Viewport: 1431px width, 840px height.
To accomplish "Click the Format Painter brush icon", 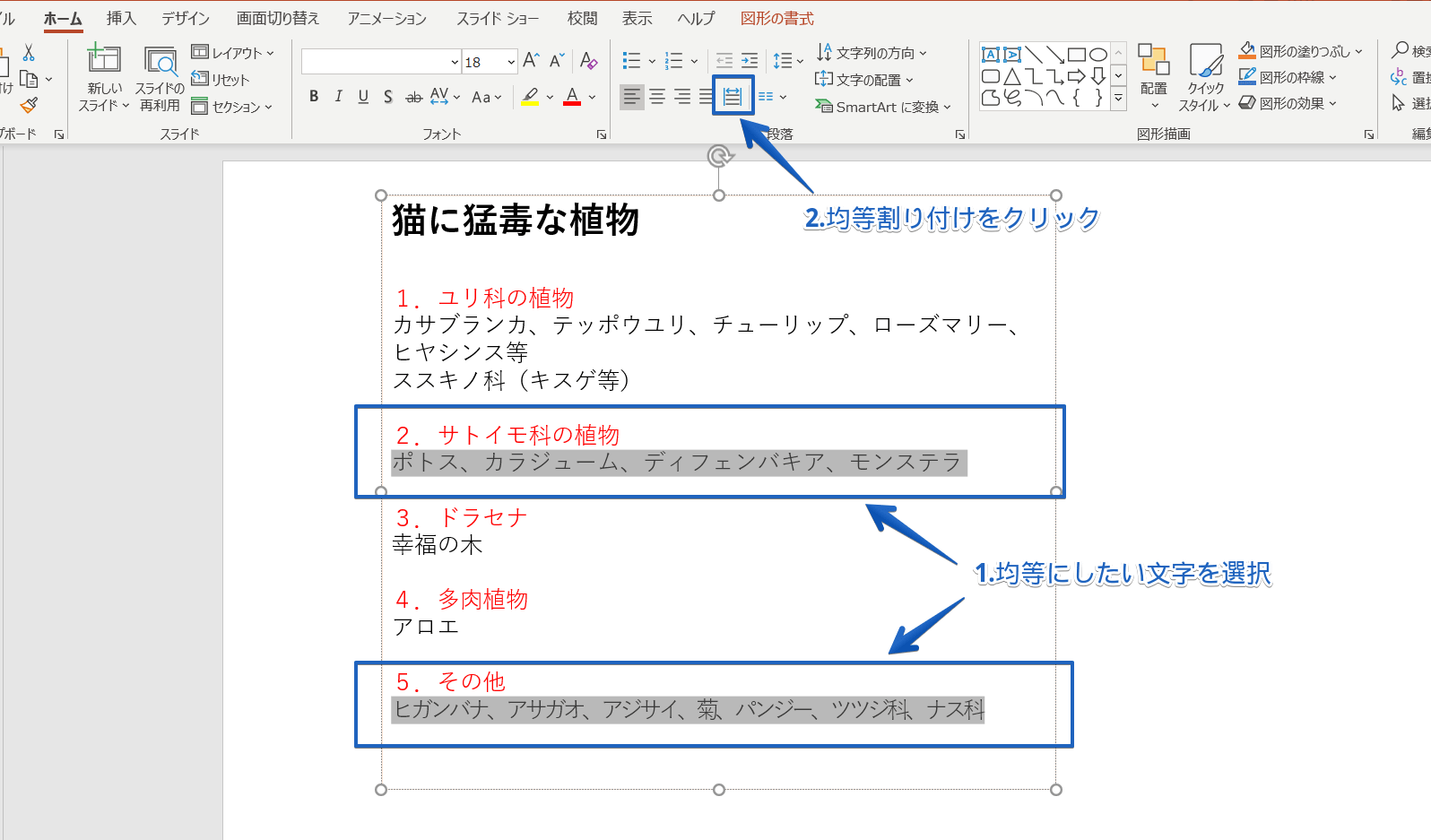I will pos(29,105).
